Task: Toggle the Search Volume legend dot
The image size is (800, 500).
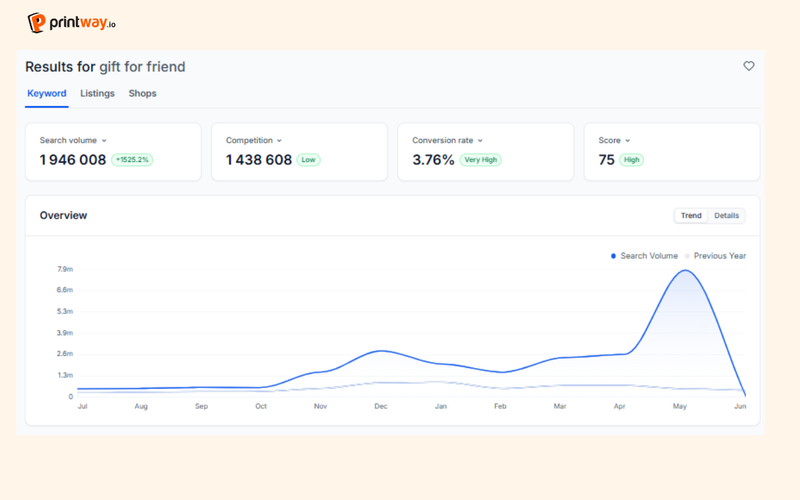Action: [613, 256]
